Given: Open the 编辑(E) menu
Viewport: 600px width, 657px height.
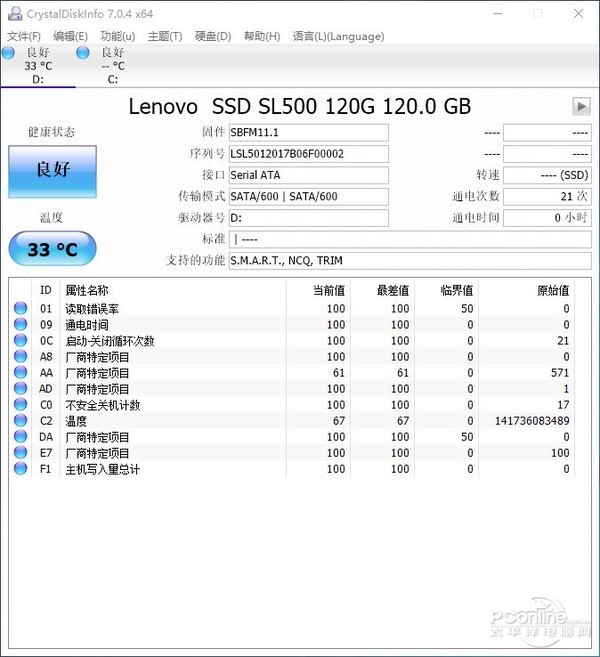Looking at the screenshot, I should [70, 36].
